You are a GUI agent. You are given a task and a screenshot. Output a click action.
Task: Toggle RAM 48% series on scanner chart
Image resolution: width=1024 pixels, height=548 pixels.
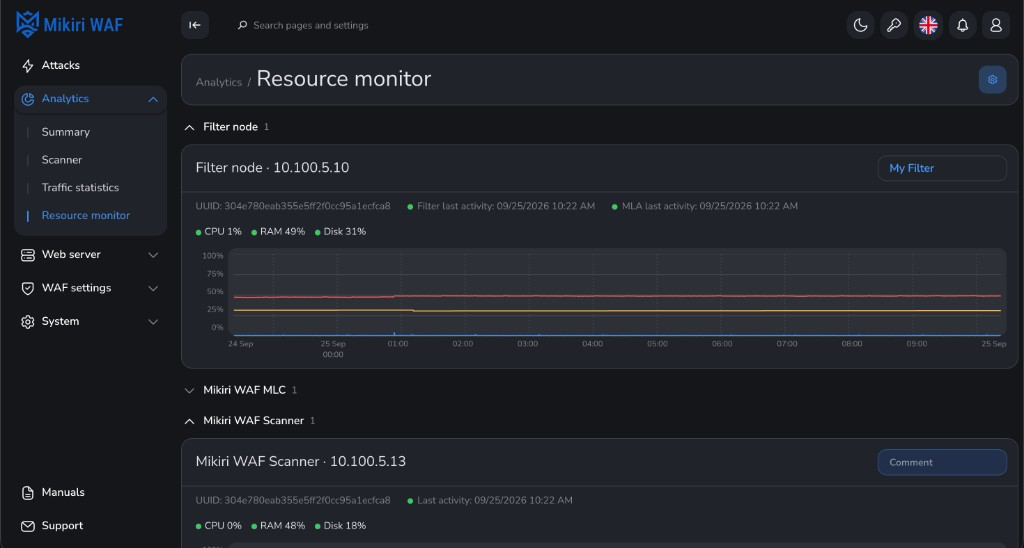[278, 525]
